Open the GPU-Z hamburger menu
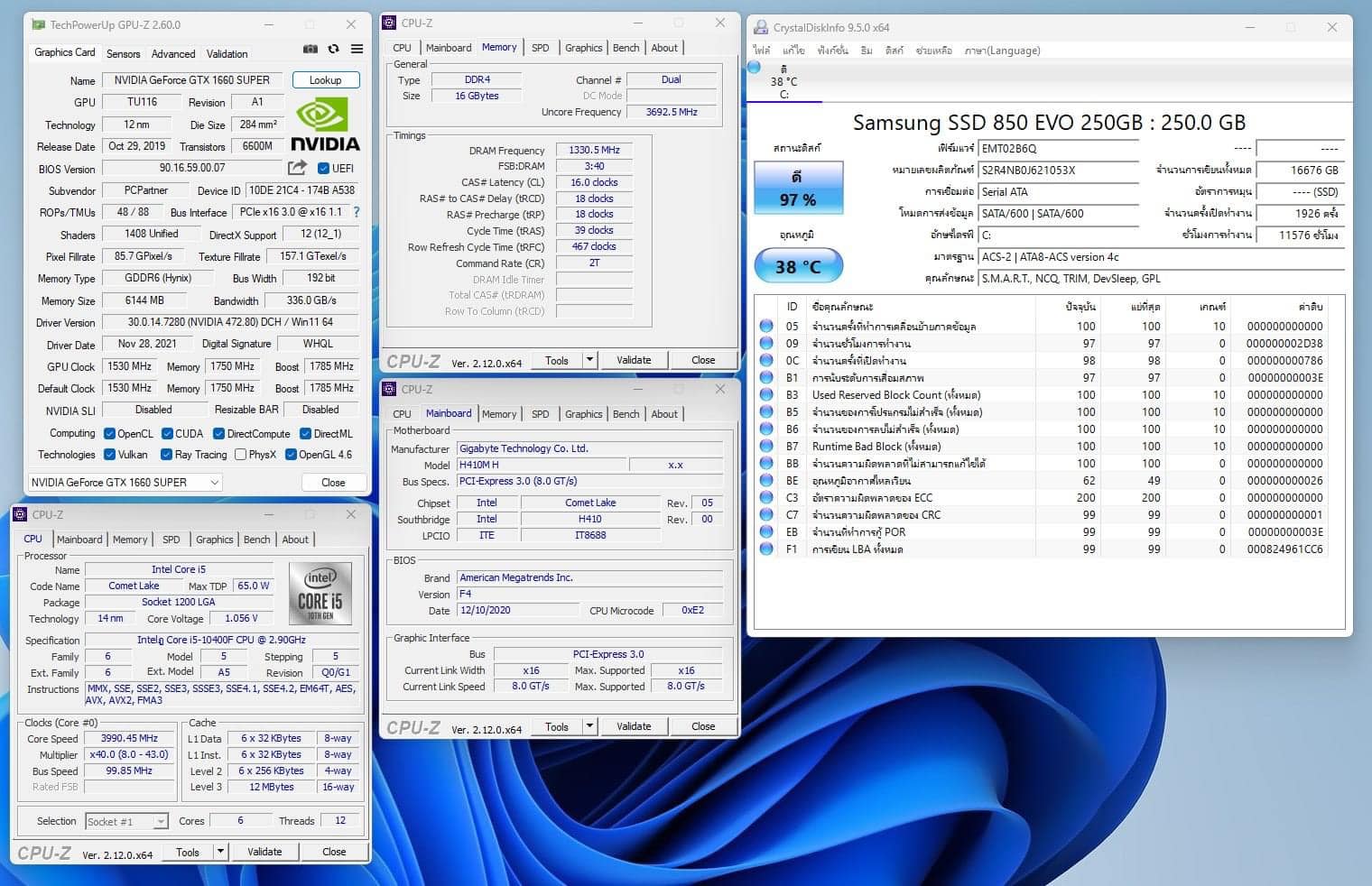 point(357,49)
